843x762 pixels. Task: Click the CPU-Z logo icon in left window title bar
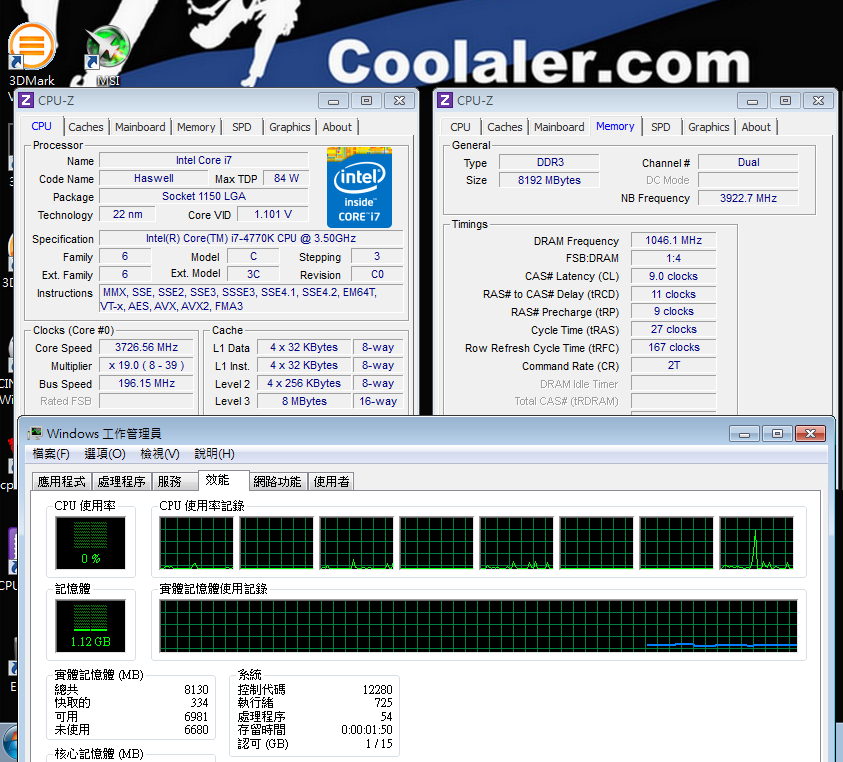click(x=26, y=101)
